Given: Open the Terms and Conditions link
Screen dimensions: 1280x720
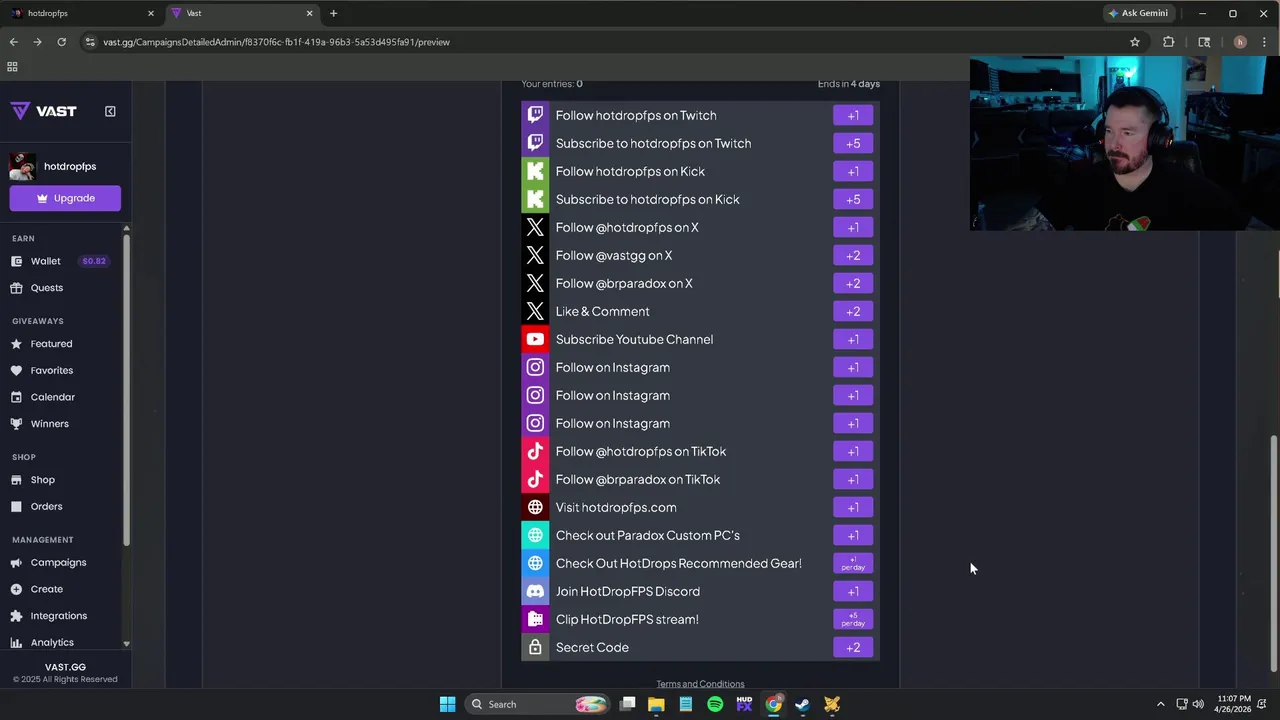Looking at the screenshot, I should [700, 684].
